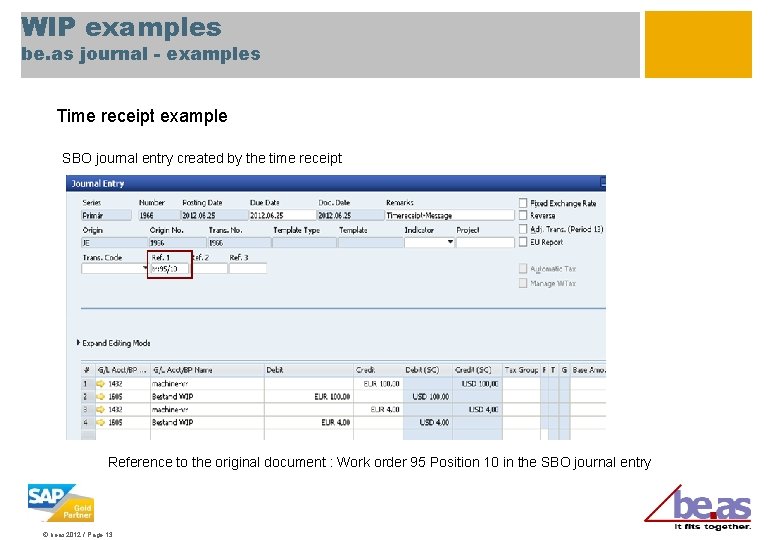Viewport: 780px width, 540px height.
Task: Click the Origin No. field
Action: [x=178, y=243]
